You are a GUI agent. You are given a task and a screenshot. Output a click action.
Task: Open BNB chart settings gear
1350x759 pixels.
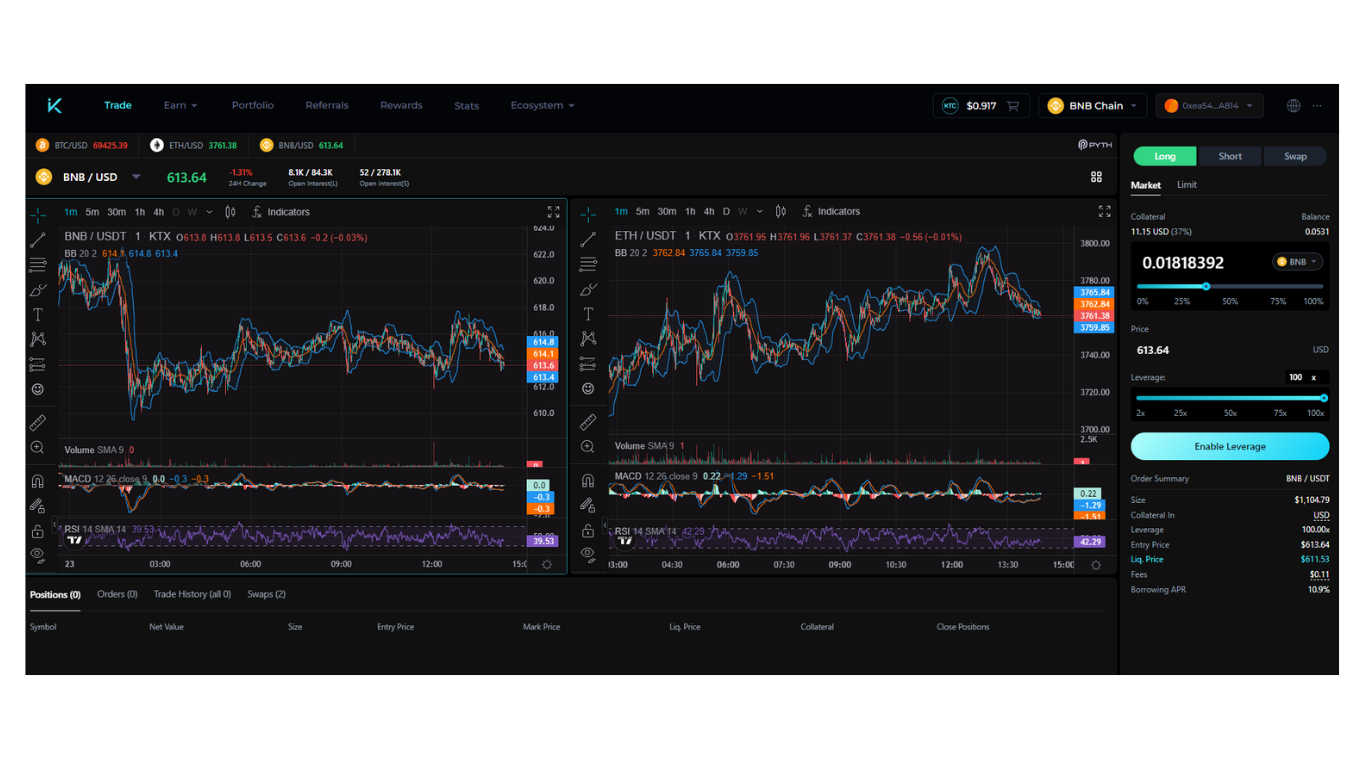point(547,565)
